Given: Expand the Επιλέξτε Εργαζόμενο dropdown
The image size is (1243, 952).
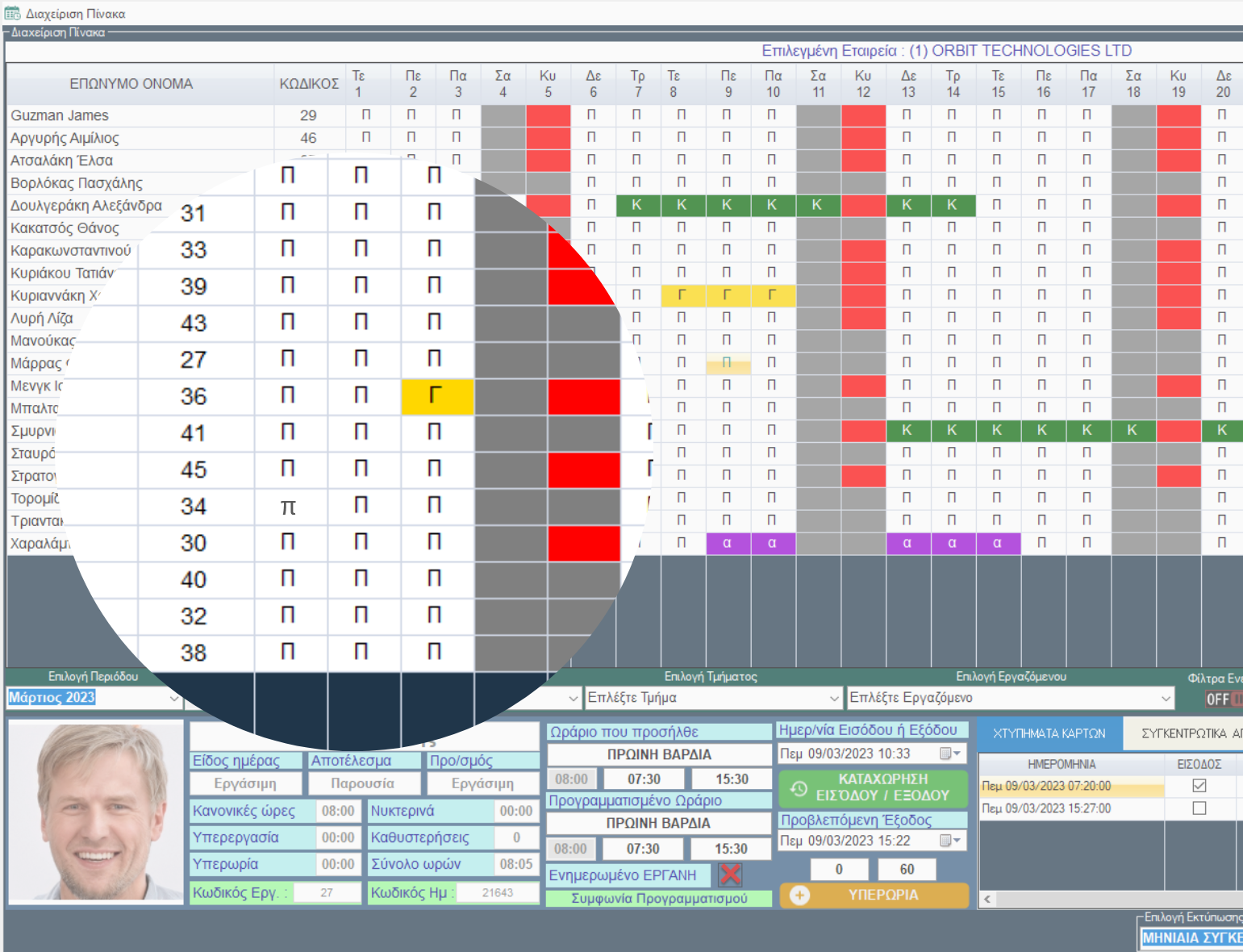Looking at the screenshot, I should click(x=1166, y=698).
